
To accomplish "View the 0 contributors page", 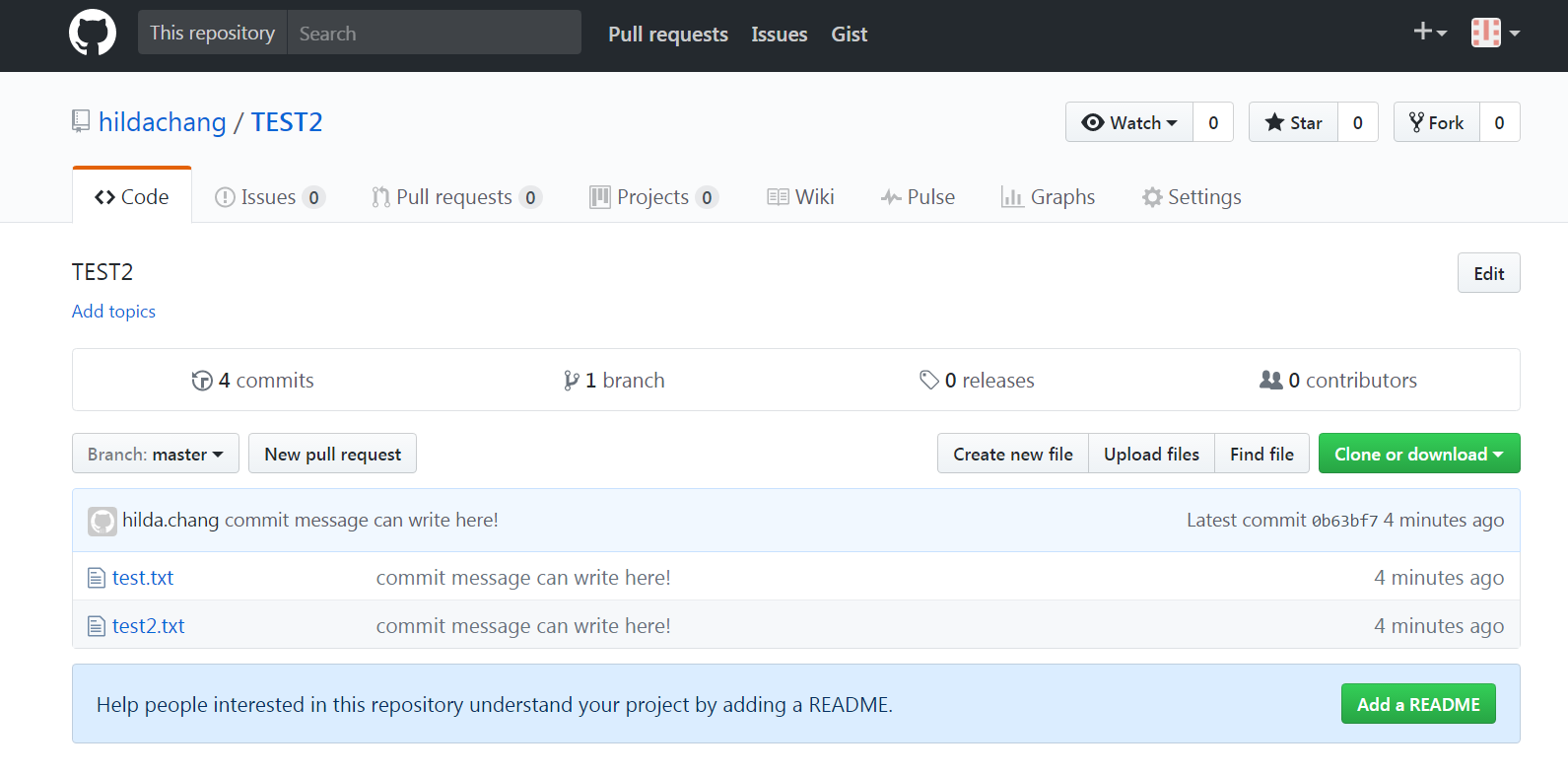I will click(1338, 381).
